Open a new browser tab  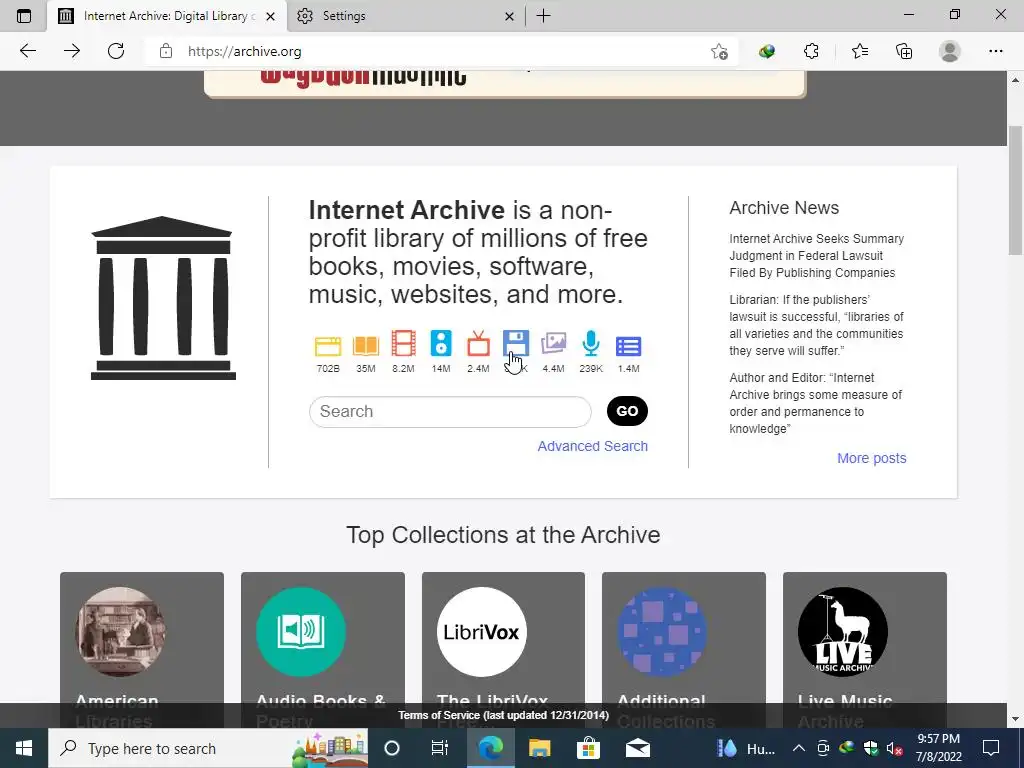[543, 16]
